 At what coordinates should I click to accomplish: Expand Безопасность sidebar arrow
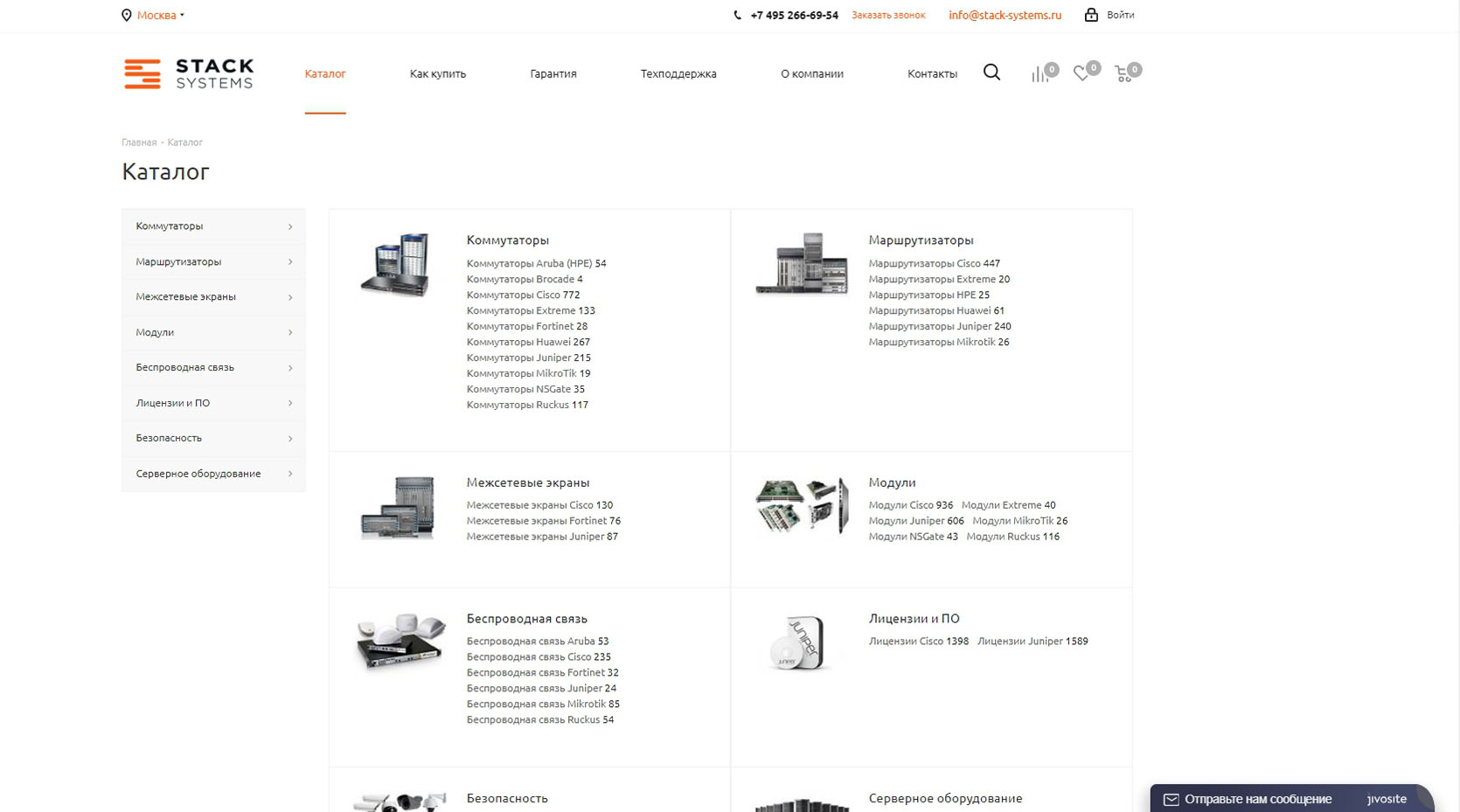click(290, 438)
